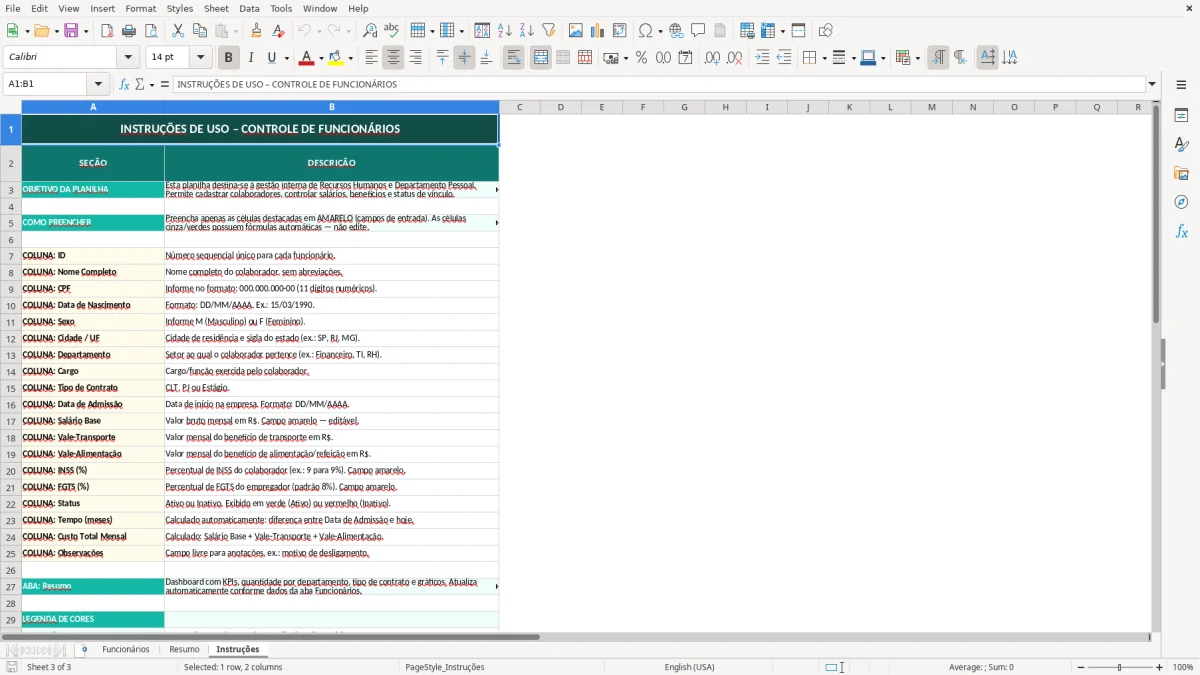Open sidebar Navigator compass icon
This screenshot has width=1200, height=675.
point(1181,202)
